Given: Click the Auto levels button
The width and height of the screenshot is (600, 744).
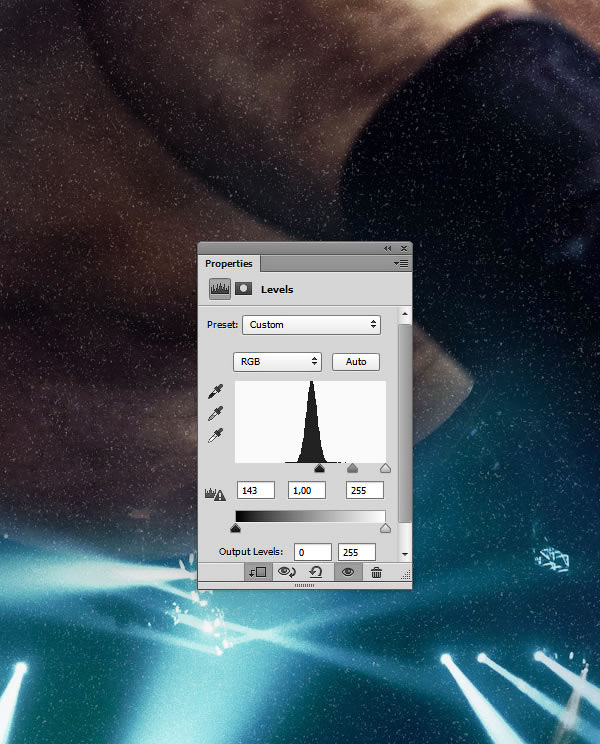Looking at the screenshot, I should pos(356,362).
